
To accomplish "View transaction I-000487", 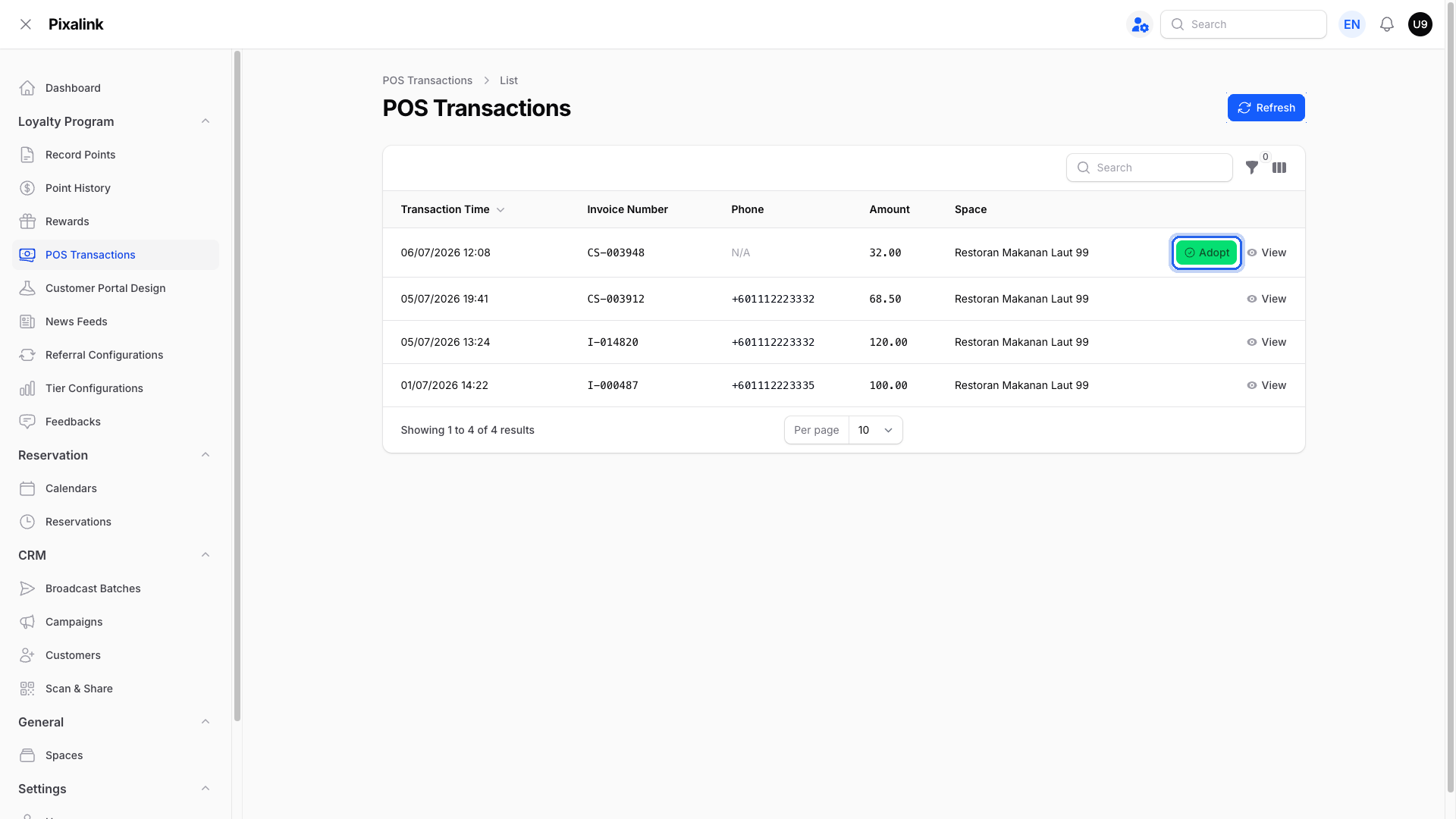I will tap(1266, 385).
